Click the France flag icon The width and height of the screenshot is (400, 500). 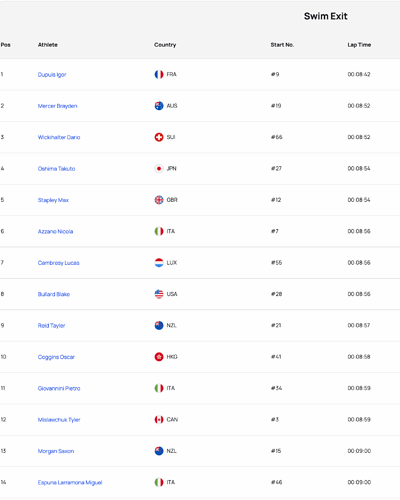(x=159, y=74)
